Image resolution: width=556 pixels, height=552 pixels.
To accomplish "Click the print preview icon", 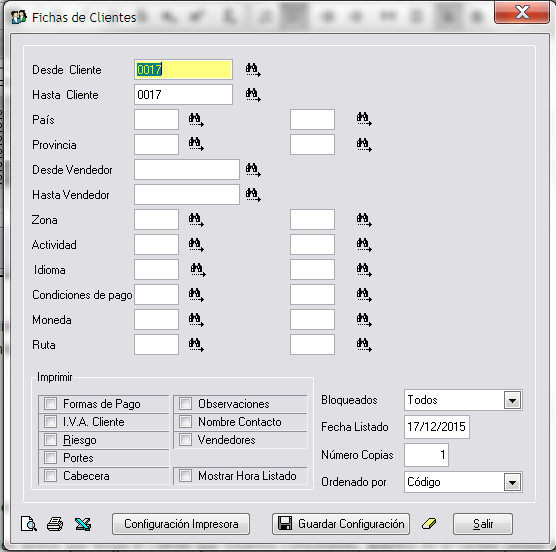I will (x=28, y=524).
